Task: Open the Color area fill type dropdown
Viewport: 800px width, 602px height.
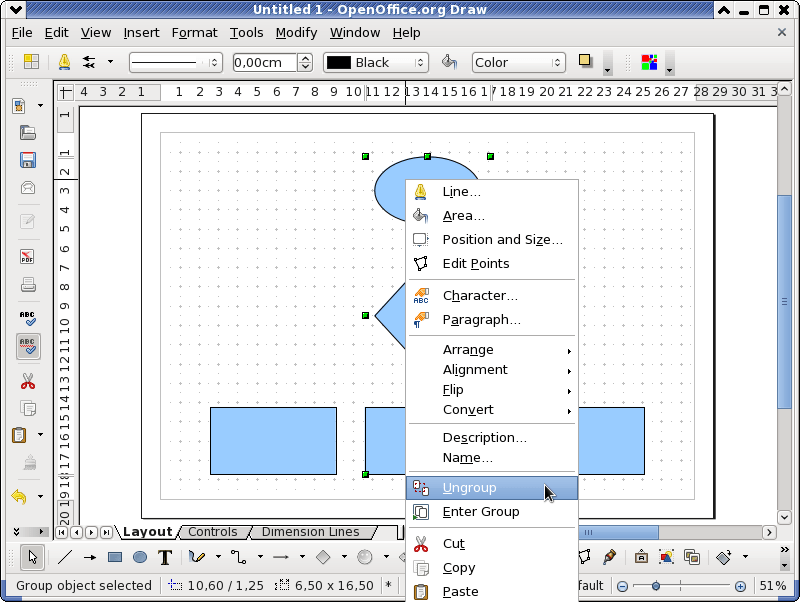Action: click(519, 62)
